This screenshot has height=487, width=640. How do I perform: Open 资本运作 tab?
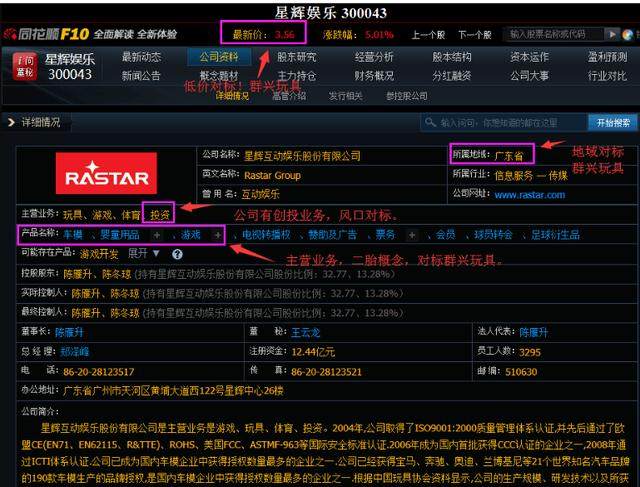point(529,57)
